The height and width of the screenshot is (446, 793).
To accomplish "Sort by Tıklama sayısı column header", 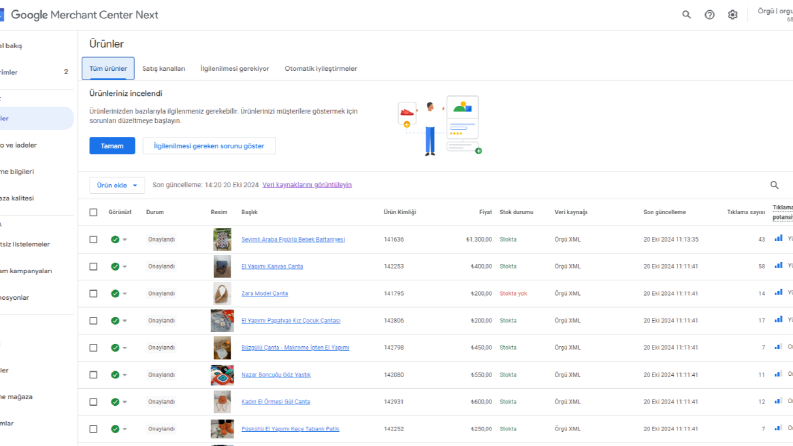I will click(x=746, y=212).
